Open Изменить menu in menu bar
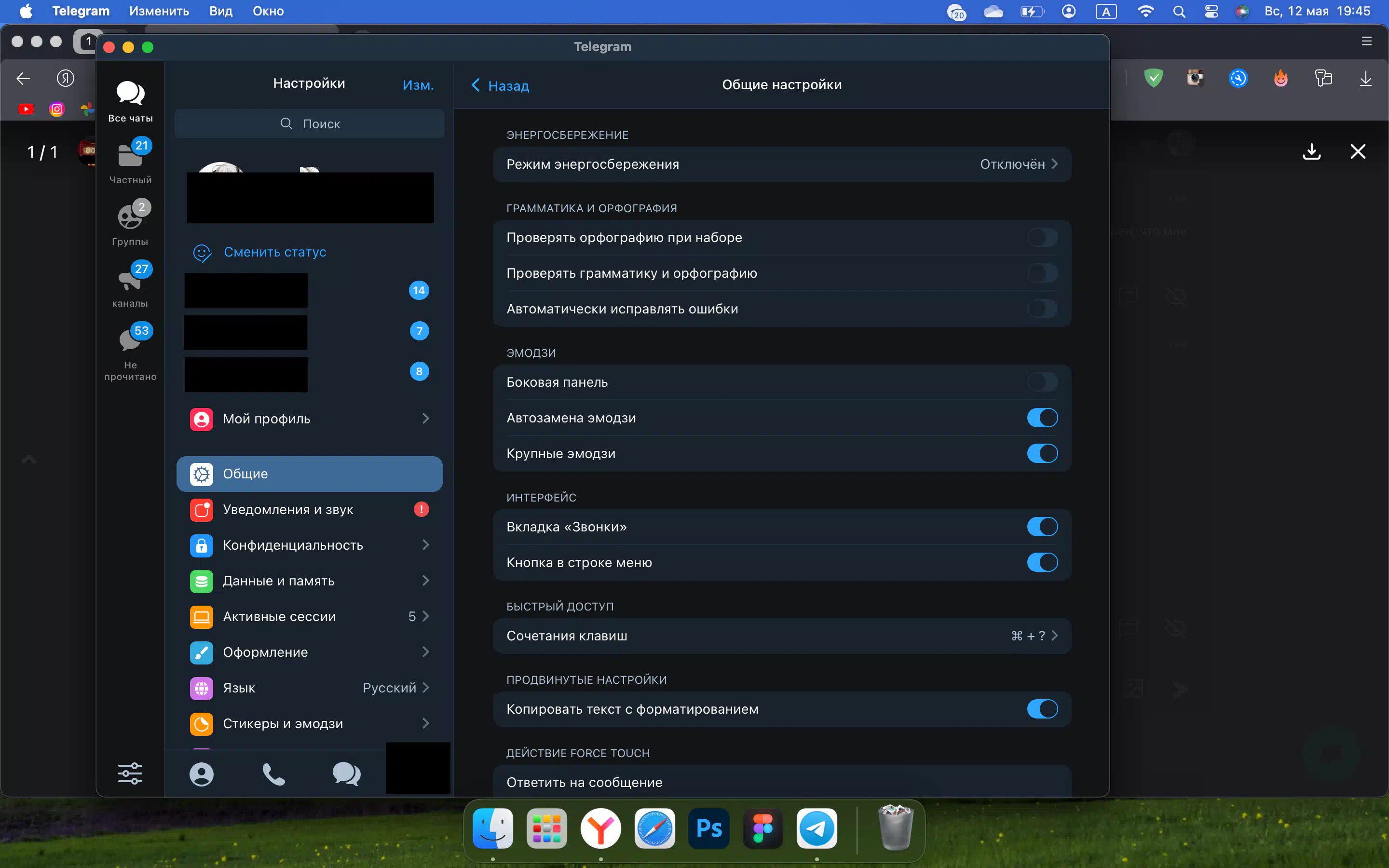Screen dimensions: 1389x868 point(159,12)
